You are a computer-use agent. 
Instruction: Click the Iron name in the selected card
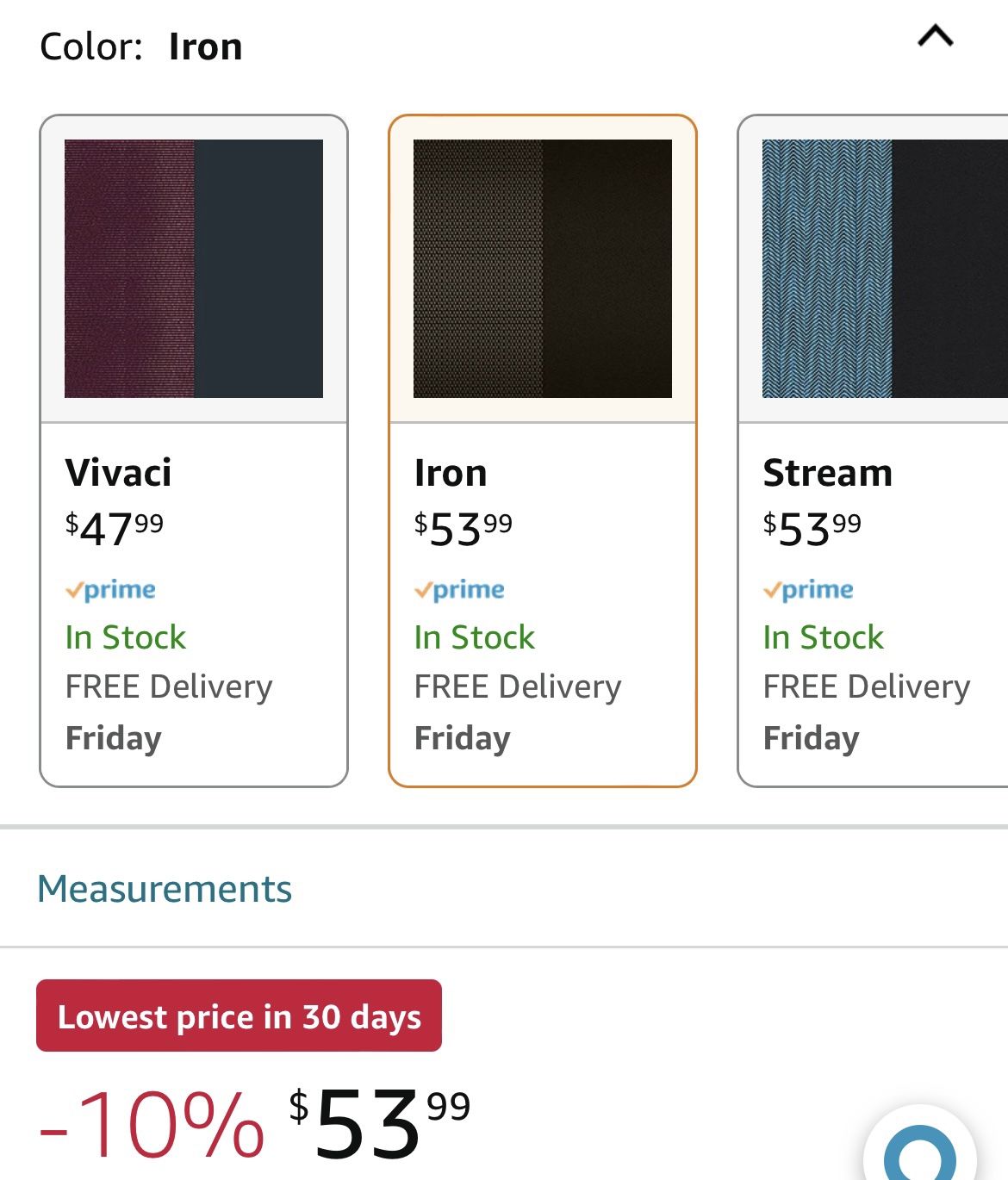pyautogui.click(x=451, y=473)
